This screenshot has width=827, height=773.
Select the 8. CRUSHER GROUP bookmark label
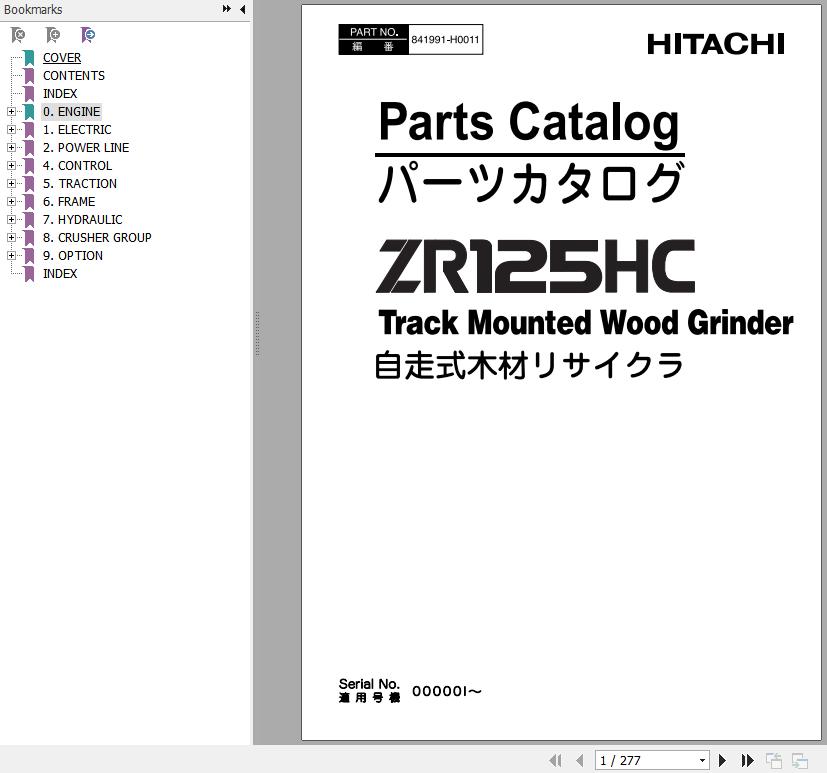[x=97, y=238]
